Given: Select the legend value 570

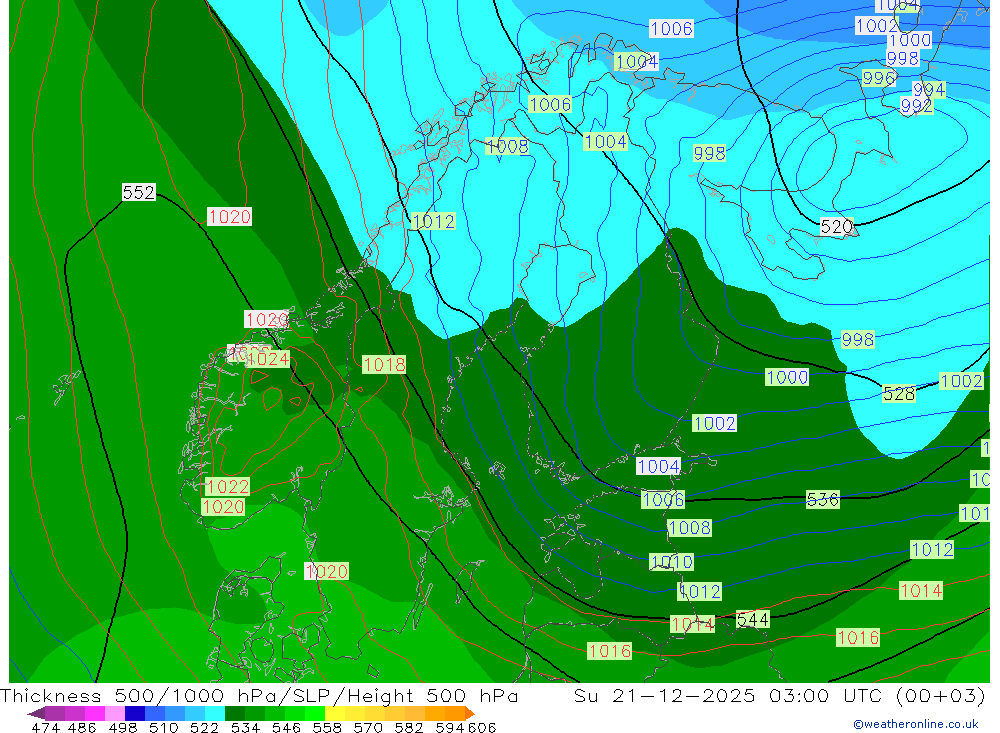Looking at the screenshot, I should coord(368,727).
